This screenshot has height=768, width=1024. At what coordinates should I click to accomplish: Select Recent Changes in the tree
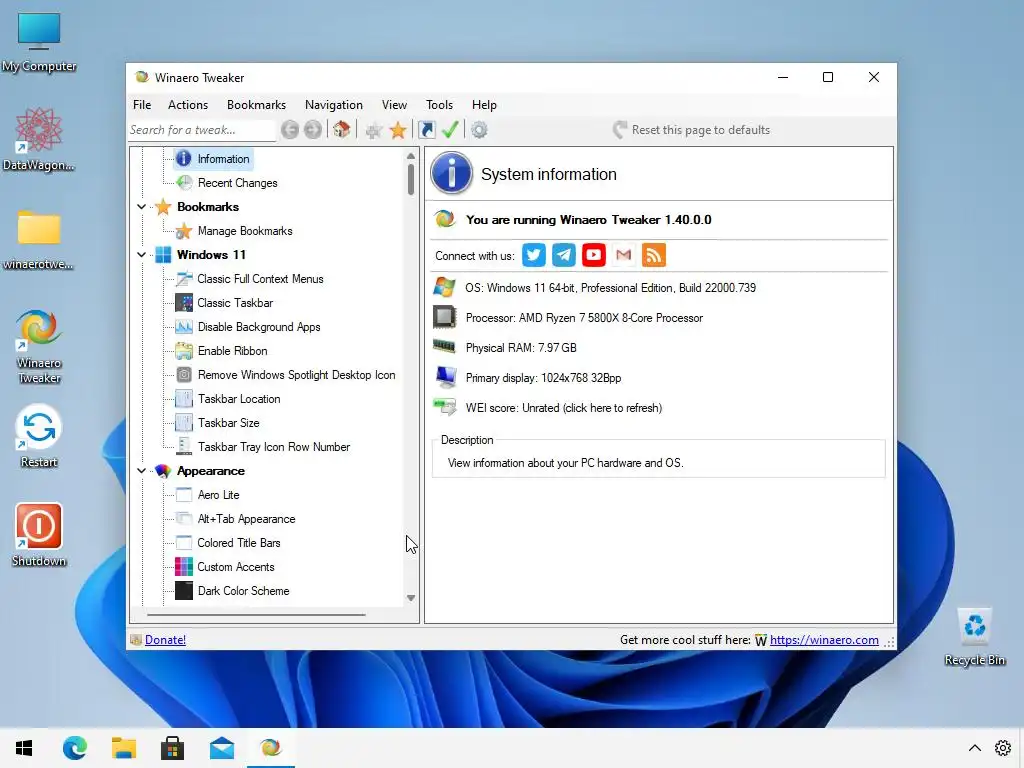(238, 183)
